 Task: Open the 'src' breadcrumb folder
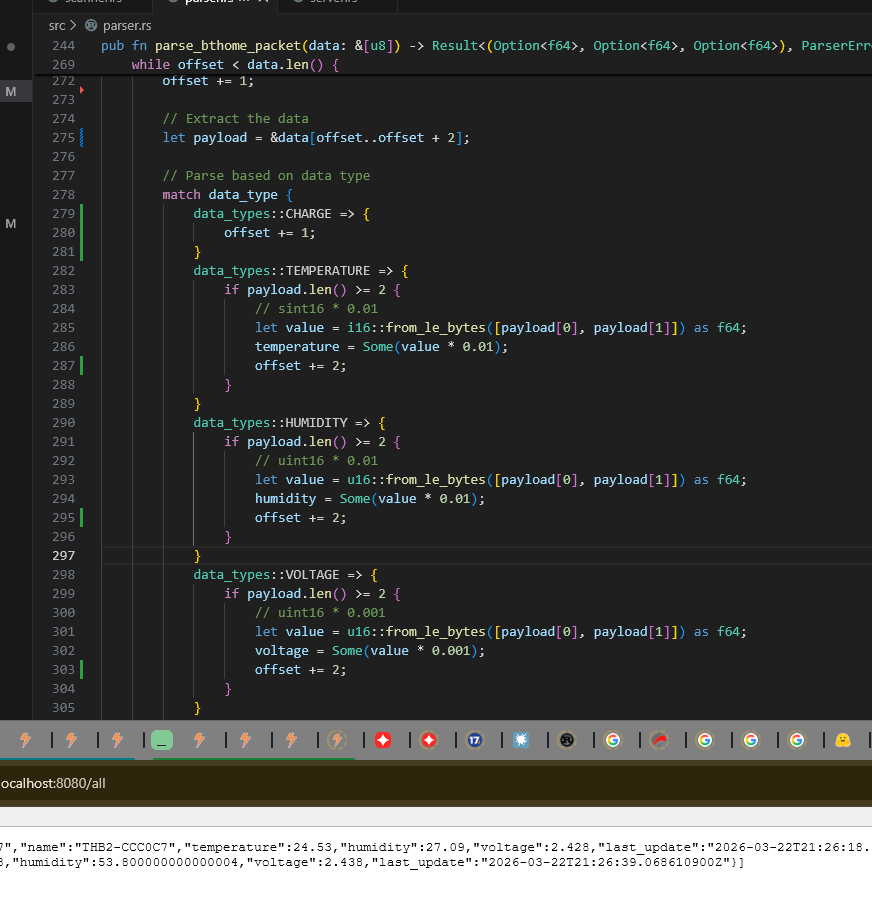[57, 26]
